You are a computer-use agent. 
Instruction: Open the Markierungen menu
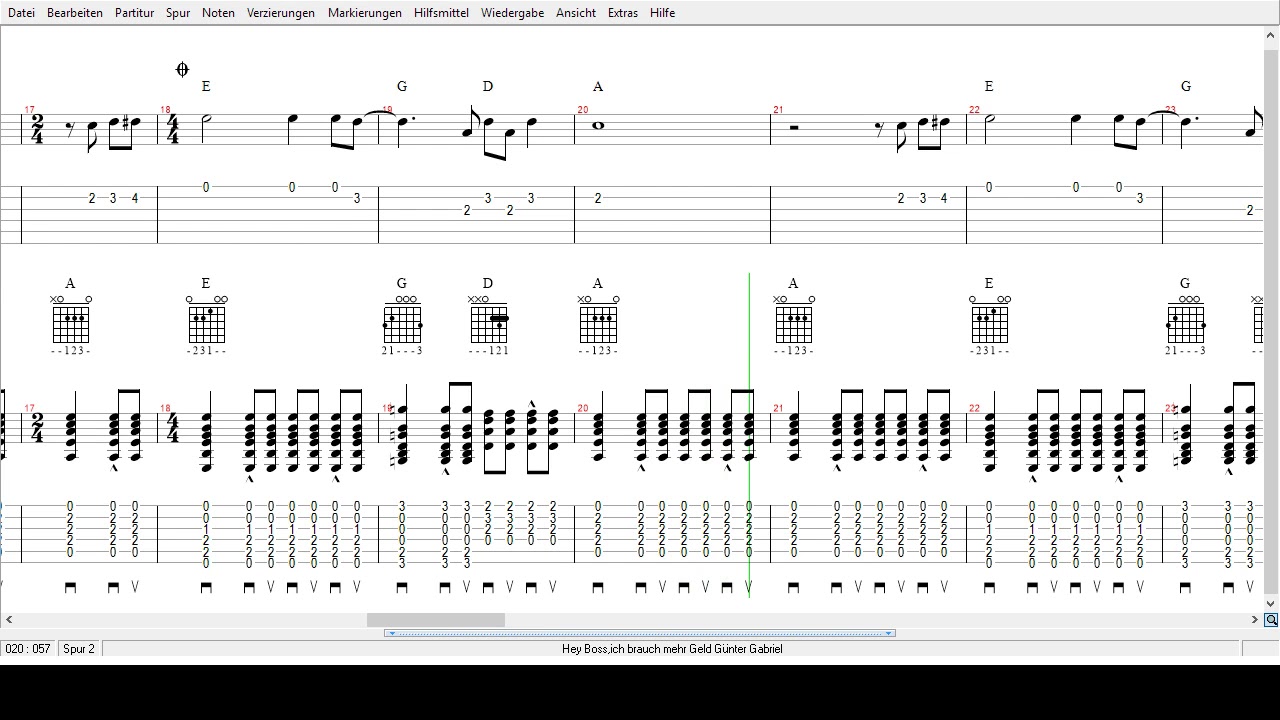coord(365,13)
